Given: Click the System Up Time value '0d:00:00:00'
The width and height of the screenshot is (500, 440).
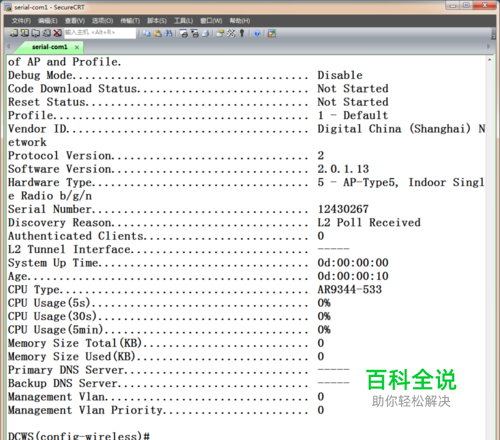Looking at the screenshot, I should [353, 263].
